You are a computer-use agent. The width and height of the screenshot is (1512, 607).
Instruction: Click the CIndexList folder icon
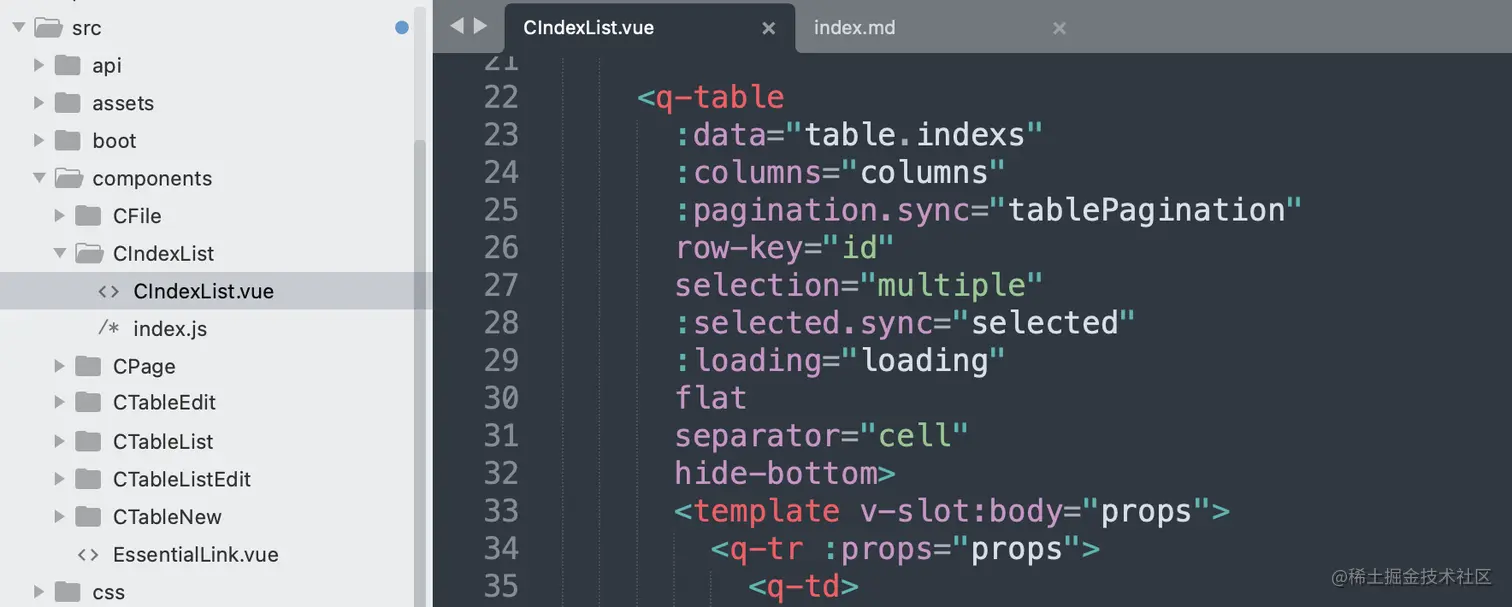click(89, 253)
